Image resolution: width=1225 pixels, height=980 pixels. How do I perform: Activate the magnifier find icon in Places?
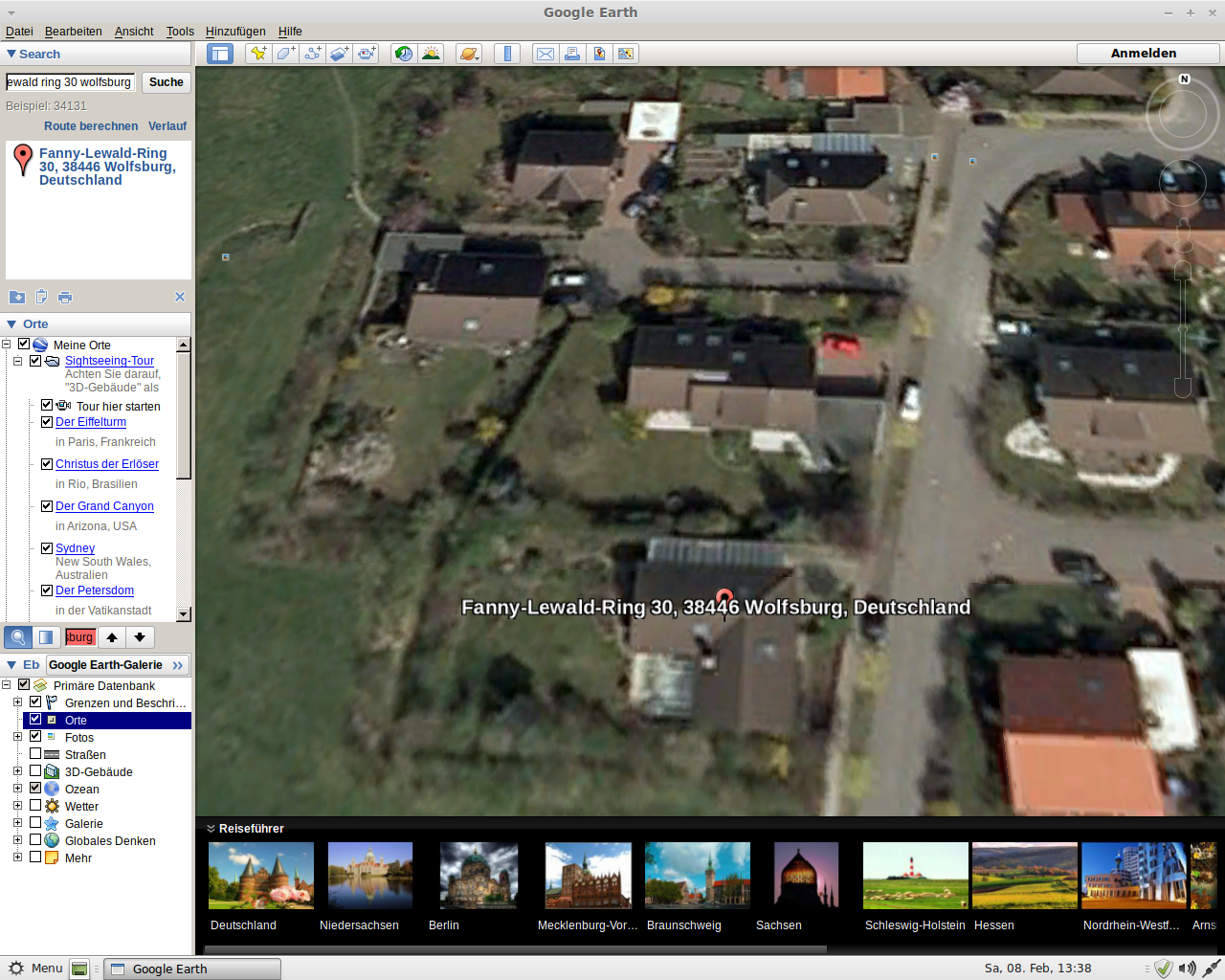(18, 637)
